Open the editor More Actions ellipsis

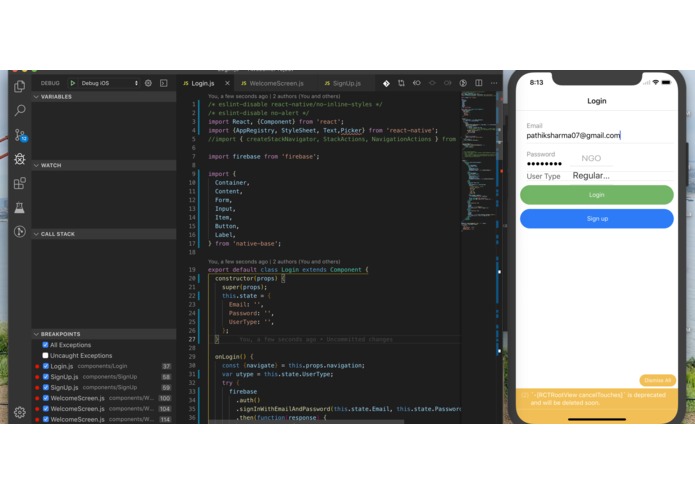coord(494,83)
